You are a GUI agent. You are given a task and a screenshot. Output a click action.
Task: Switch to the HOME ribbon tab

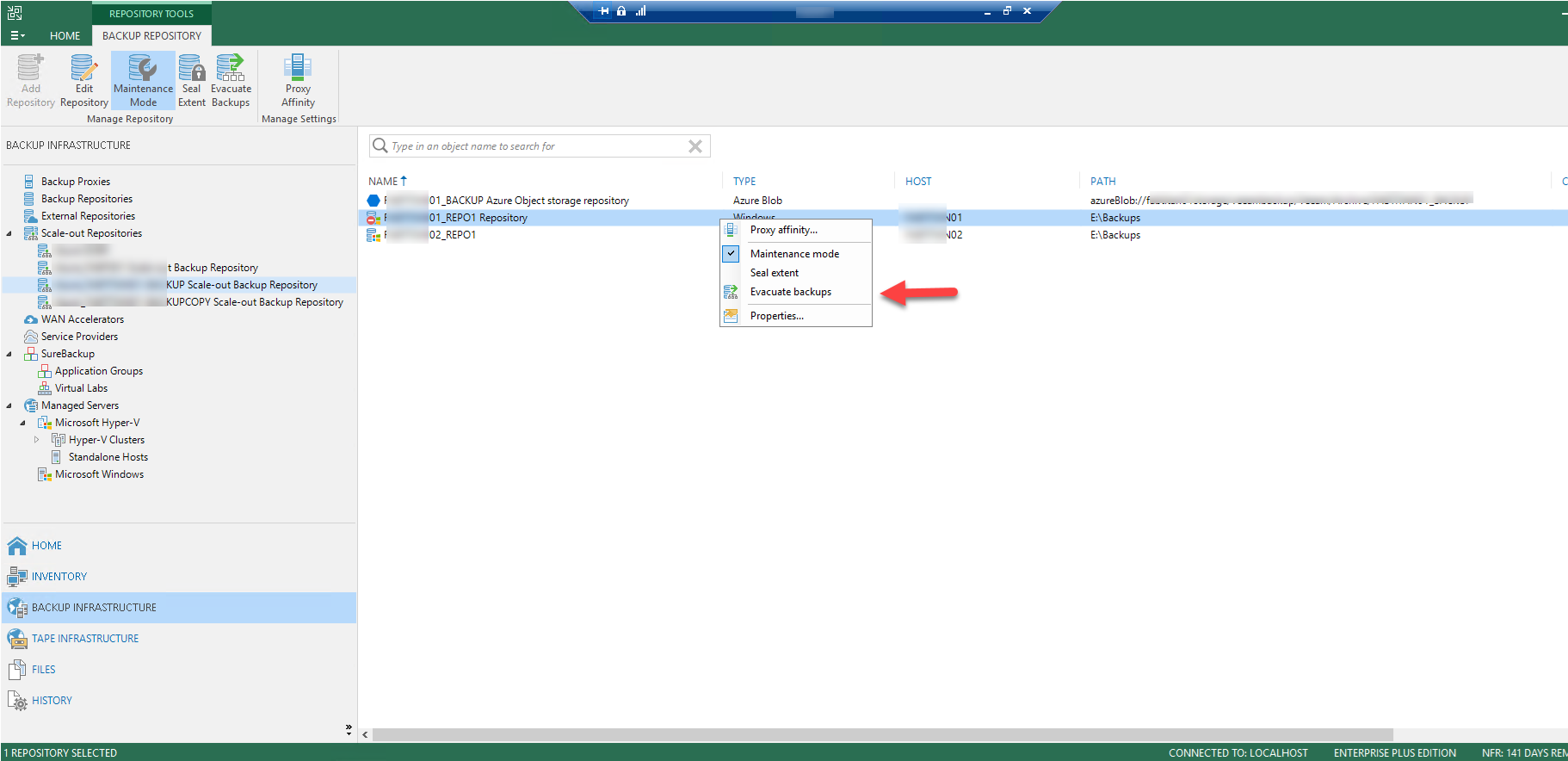[65, 36]
